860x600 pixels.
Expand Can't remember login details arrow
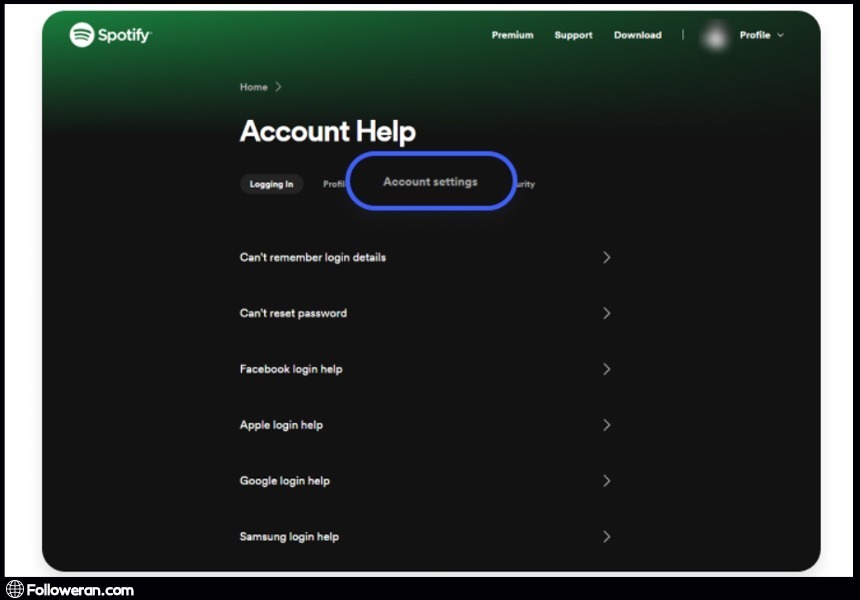tap(606, 257)
